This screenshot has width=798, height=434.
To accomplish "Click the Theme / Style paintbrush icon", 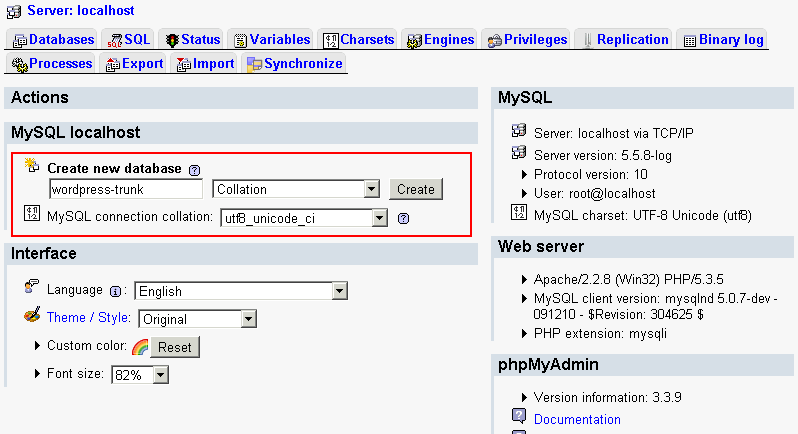I will (x=32, y=316).
